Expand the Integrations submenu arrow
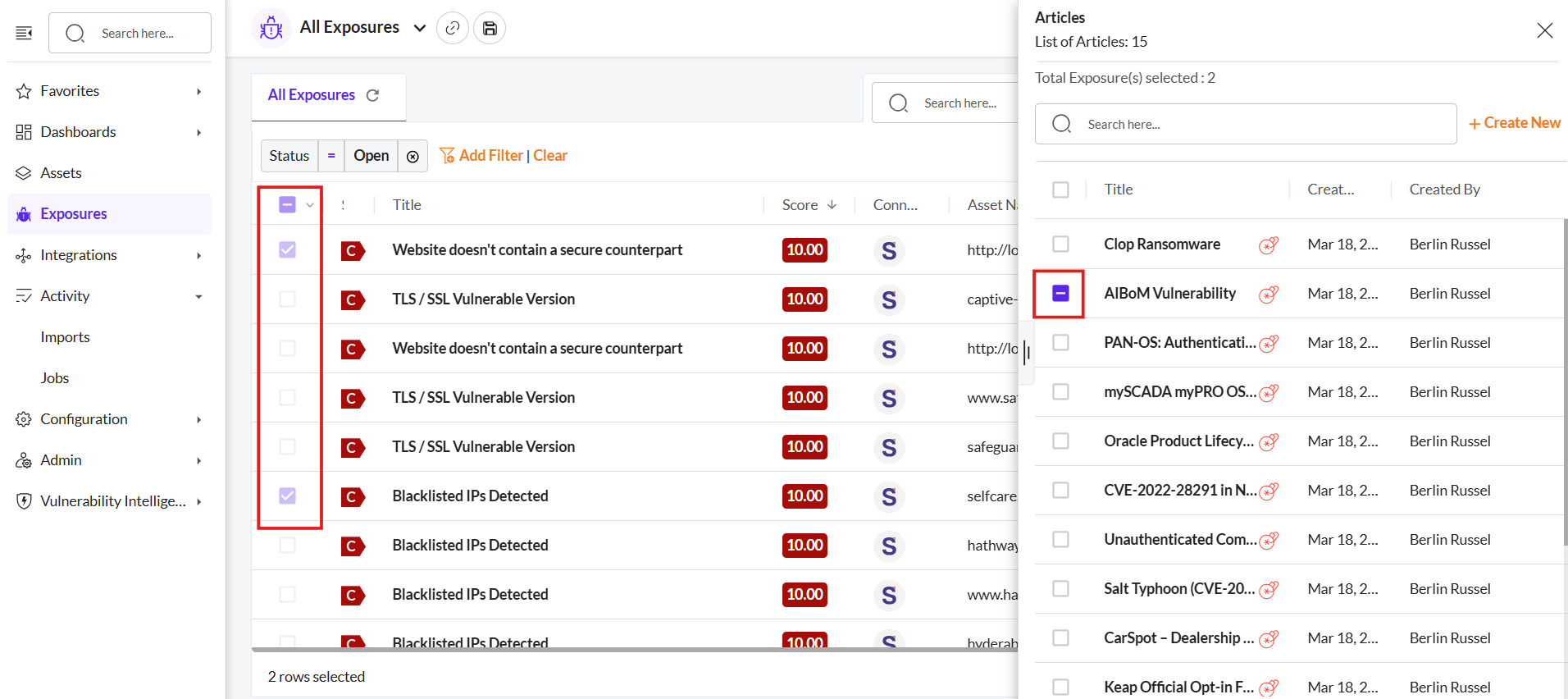Image resolution: width=1568 pixels, height=699 pixels. click(x=198, y=255)
